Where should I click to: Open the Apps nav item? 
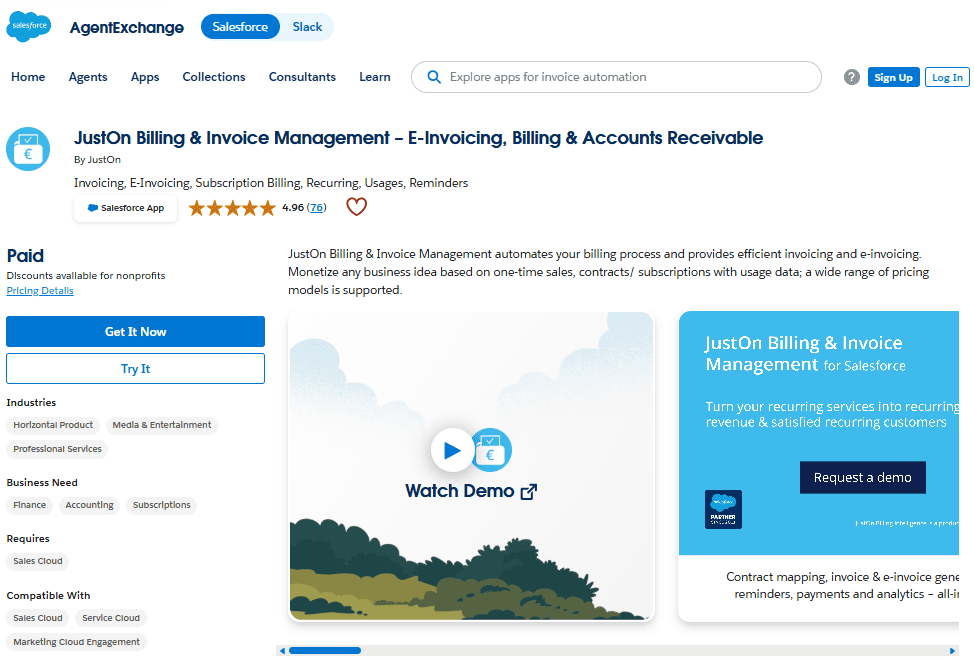click(x=145, y=77)
